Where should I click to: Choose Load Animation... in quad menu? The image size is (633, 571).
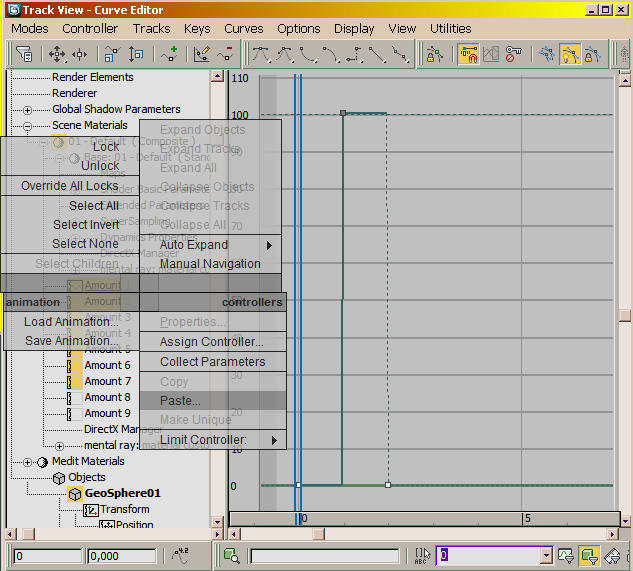(x=71, y=322)
